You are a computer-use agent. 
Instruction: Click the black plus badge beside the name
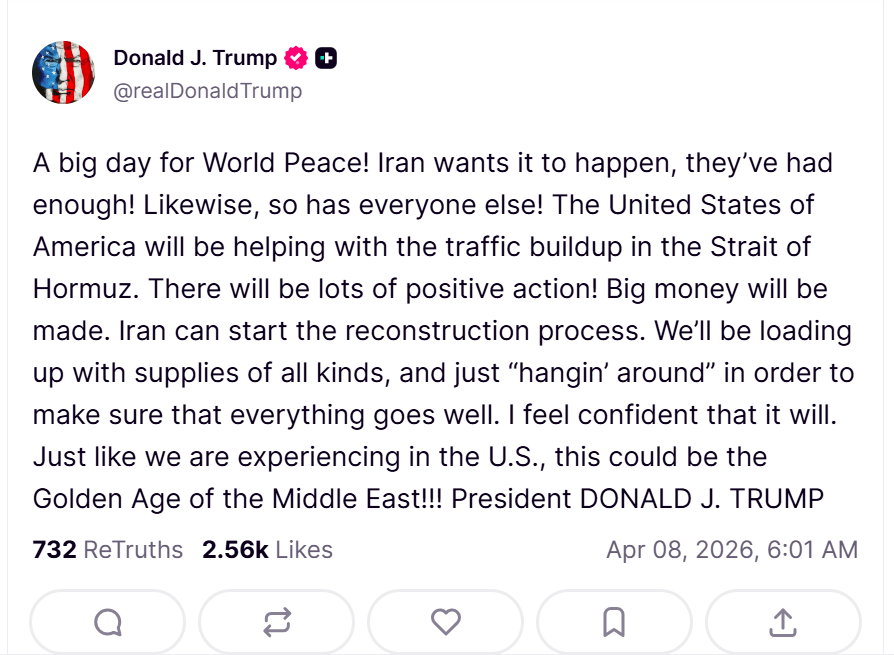point(326,59)
